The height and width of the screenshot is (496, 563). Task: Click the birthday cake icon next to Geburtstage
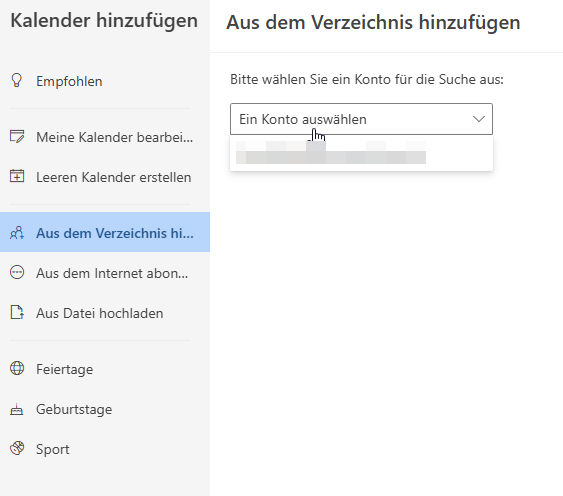click(x=17, y=409)
